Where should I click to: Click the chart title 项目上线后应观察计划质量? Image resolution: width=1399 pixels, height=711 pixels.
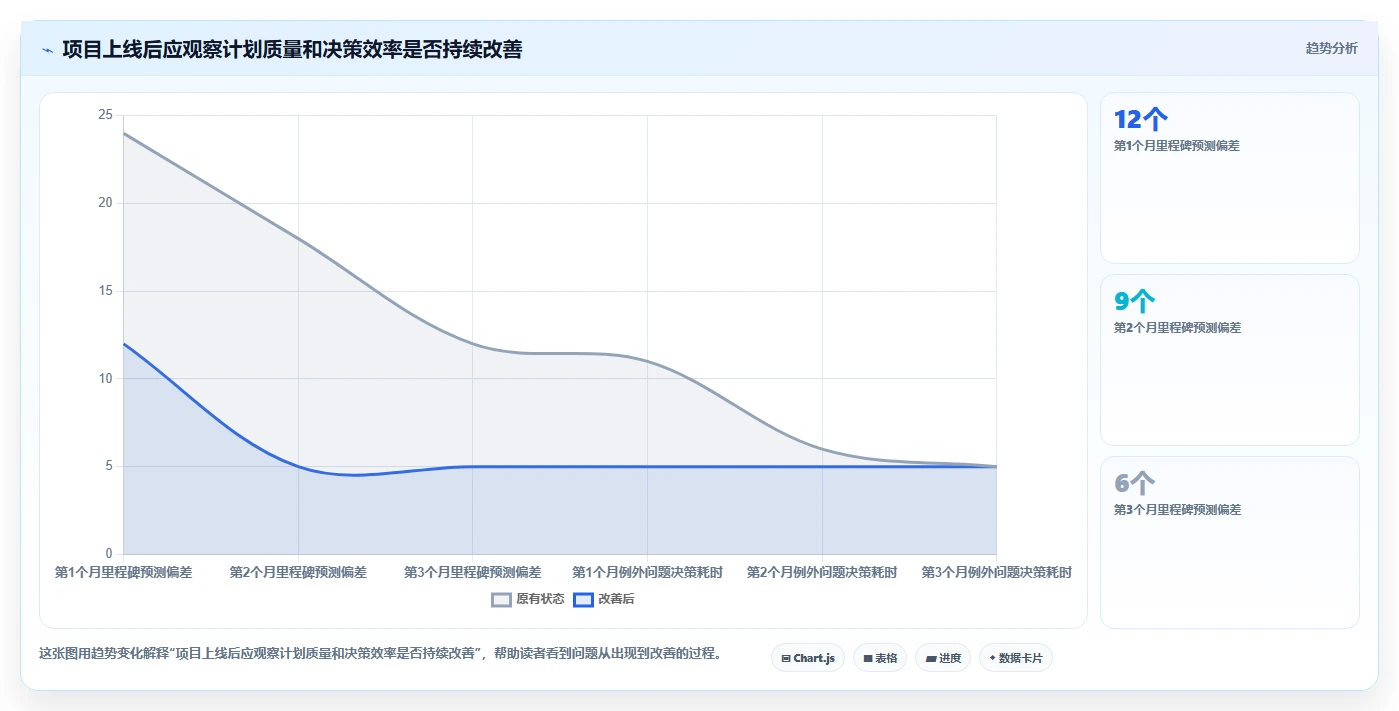pyautogui.click(x=292, y=49)
